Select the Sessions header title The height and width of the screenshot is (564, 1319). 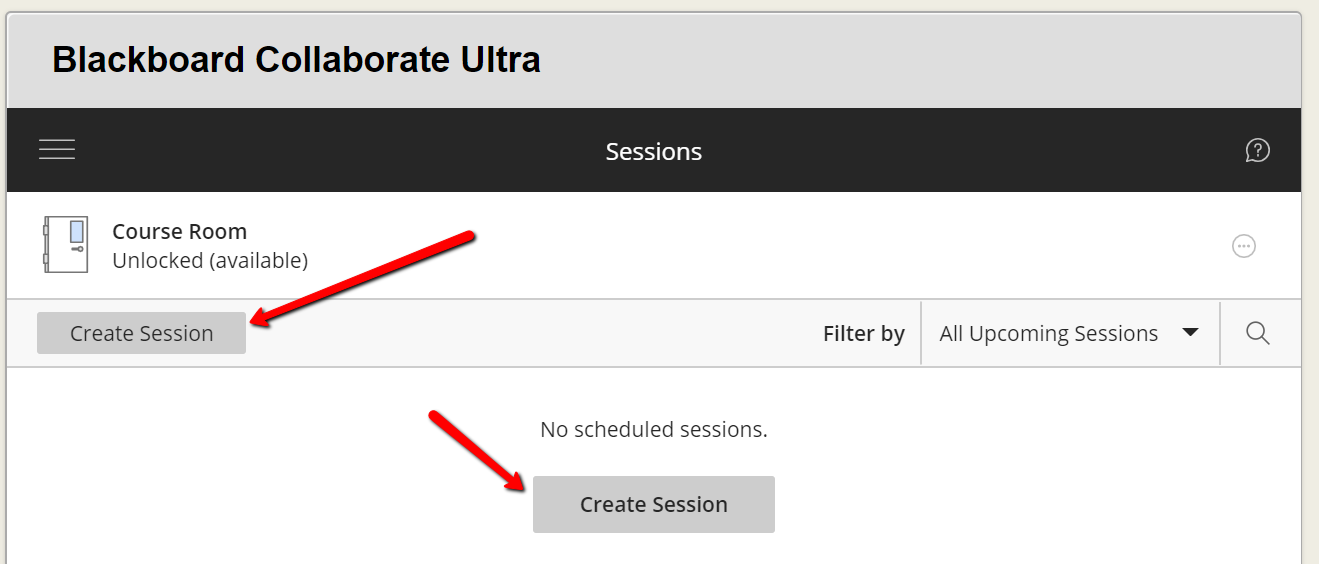[x=654, y=151]
